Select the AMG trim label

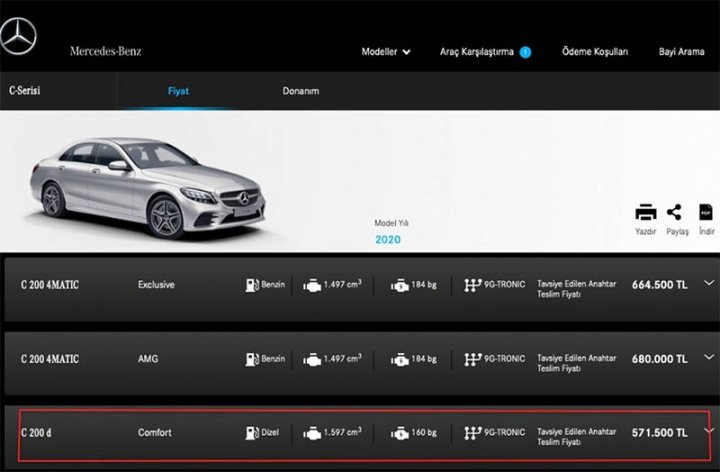click(x=148, y=359)
